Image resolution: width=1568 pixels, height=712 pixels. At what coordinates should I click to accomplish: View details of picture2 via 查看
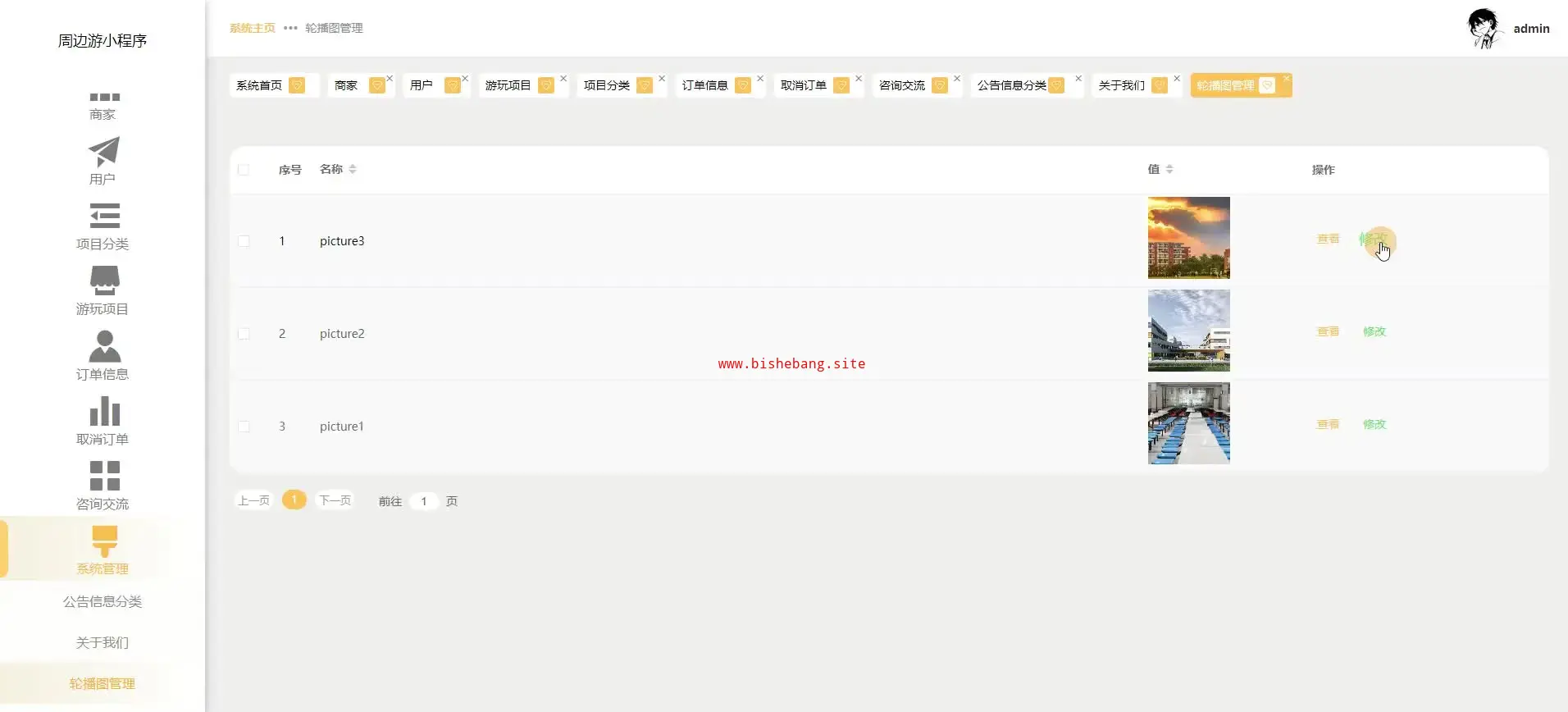tap(1328, 331)
